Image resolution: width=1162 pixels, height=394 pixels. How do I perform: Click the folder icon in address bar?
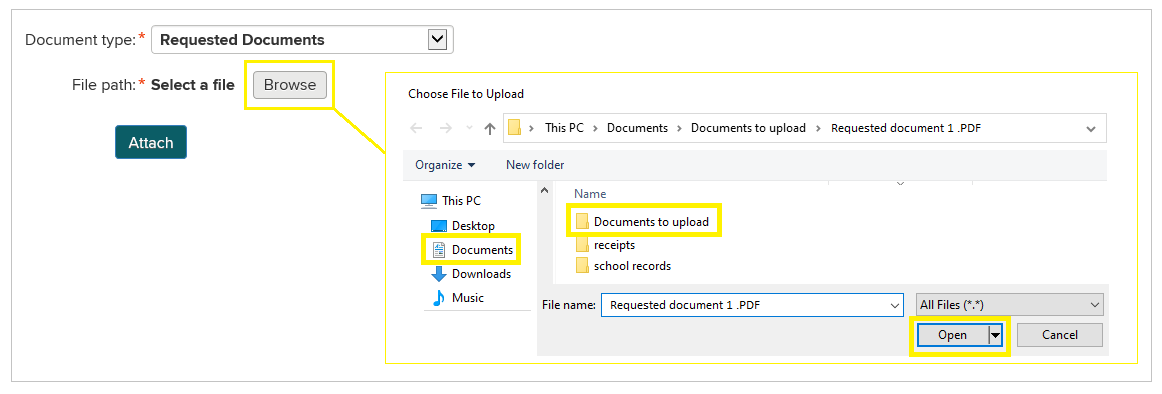pos(514,128)
